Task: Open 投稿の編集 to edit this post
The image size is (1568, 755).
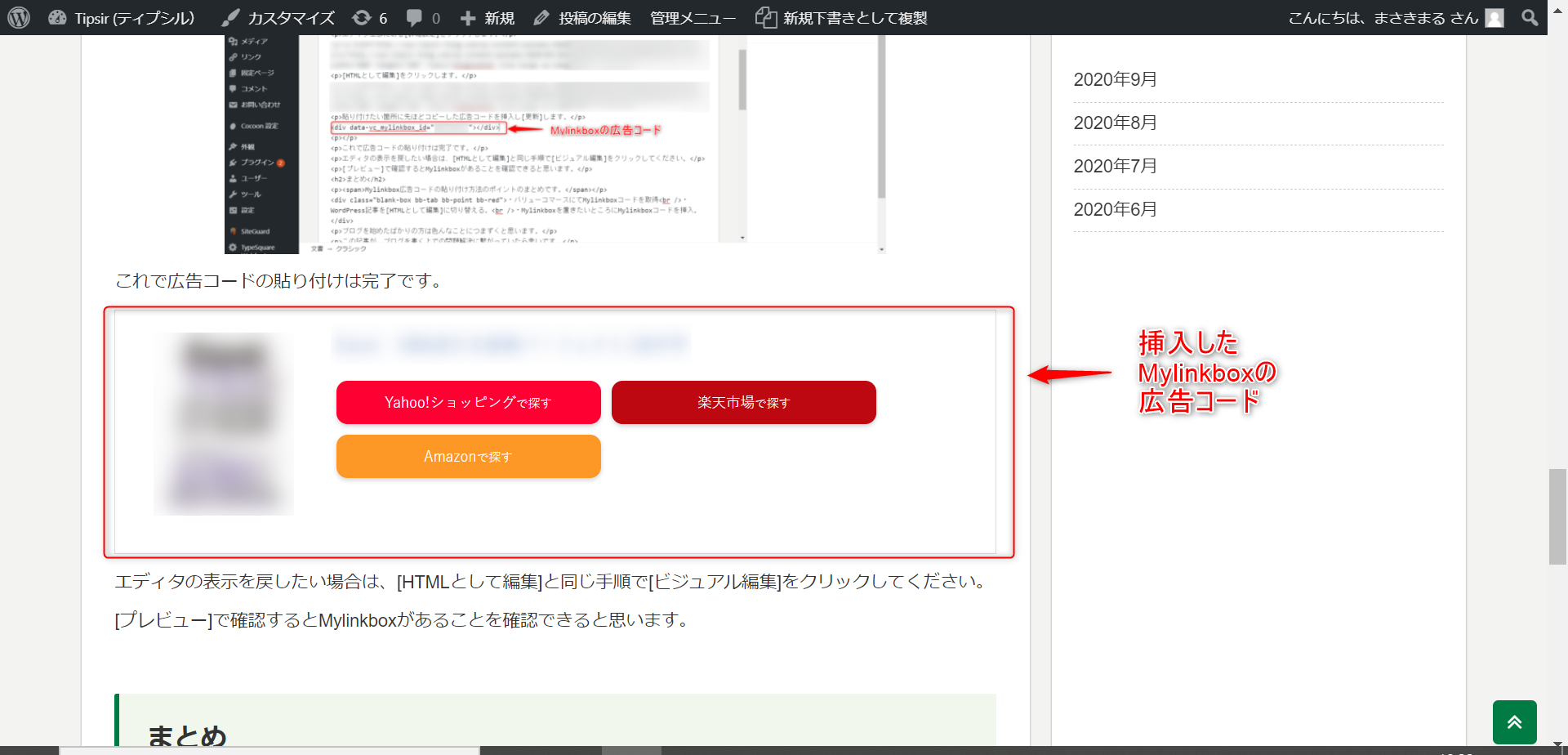Action: [x=582, y=17]
